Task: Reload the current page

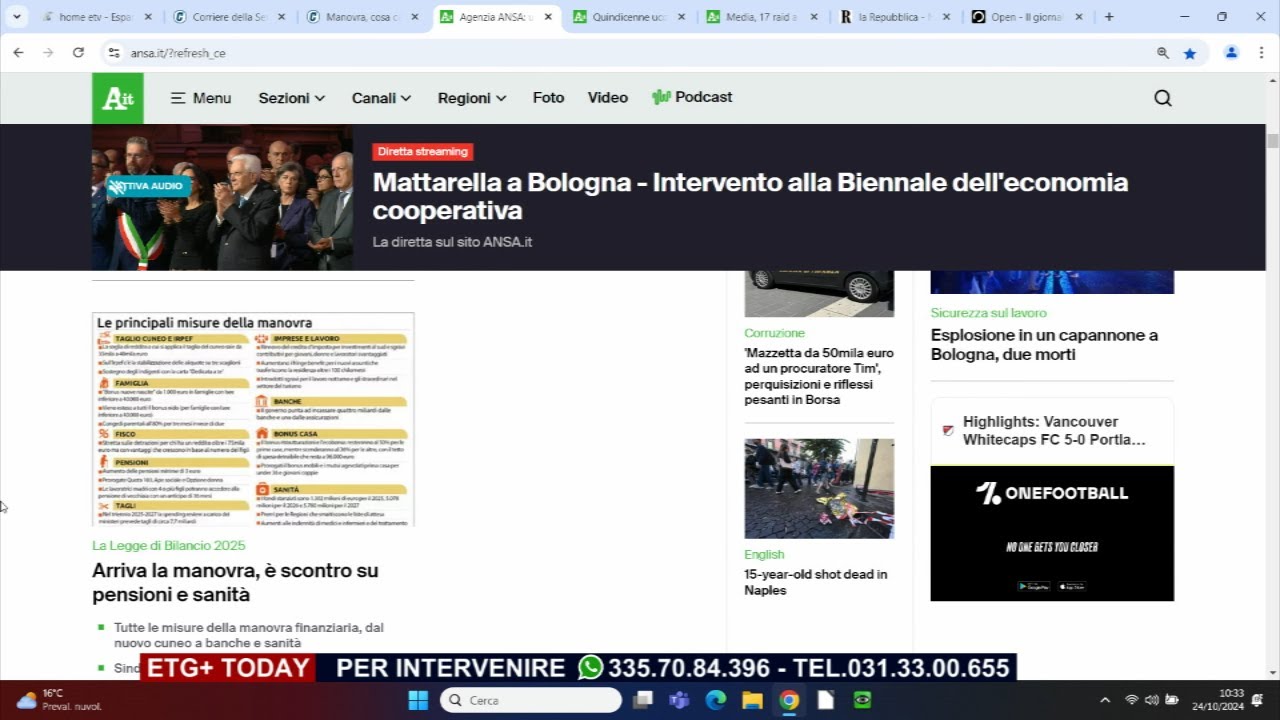Action: [x=78, y=53]
